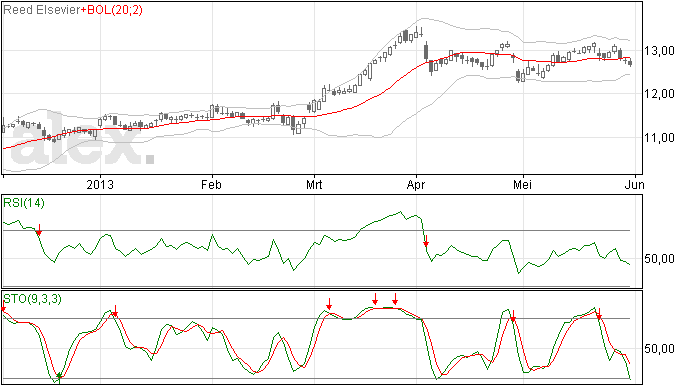Click the 50,00 label on STO panel

tap(659, 349)
